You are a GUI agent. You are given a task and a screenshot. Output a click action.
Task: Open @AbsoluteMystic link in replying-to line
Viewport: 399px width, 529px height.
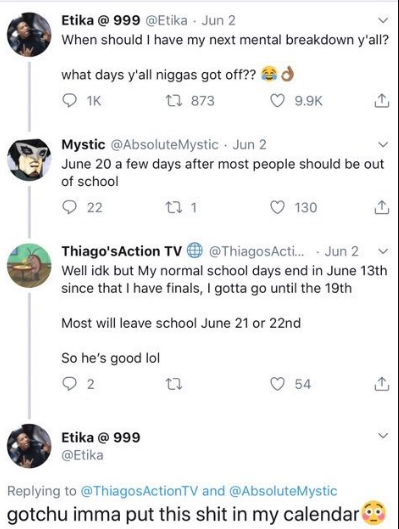pos(283,491)
